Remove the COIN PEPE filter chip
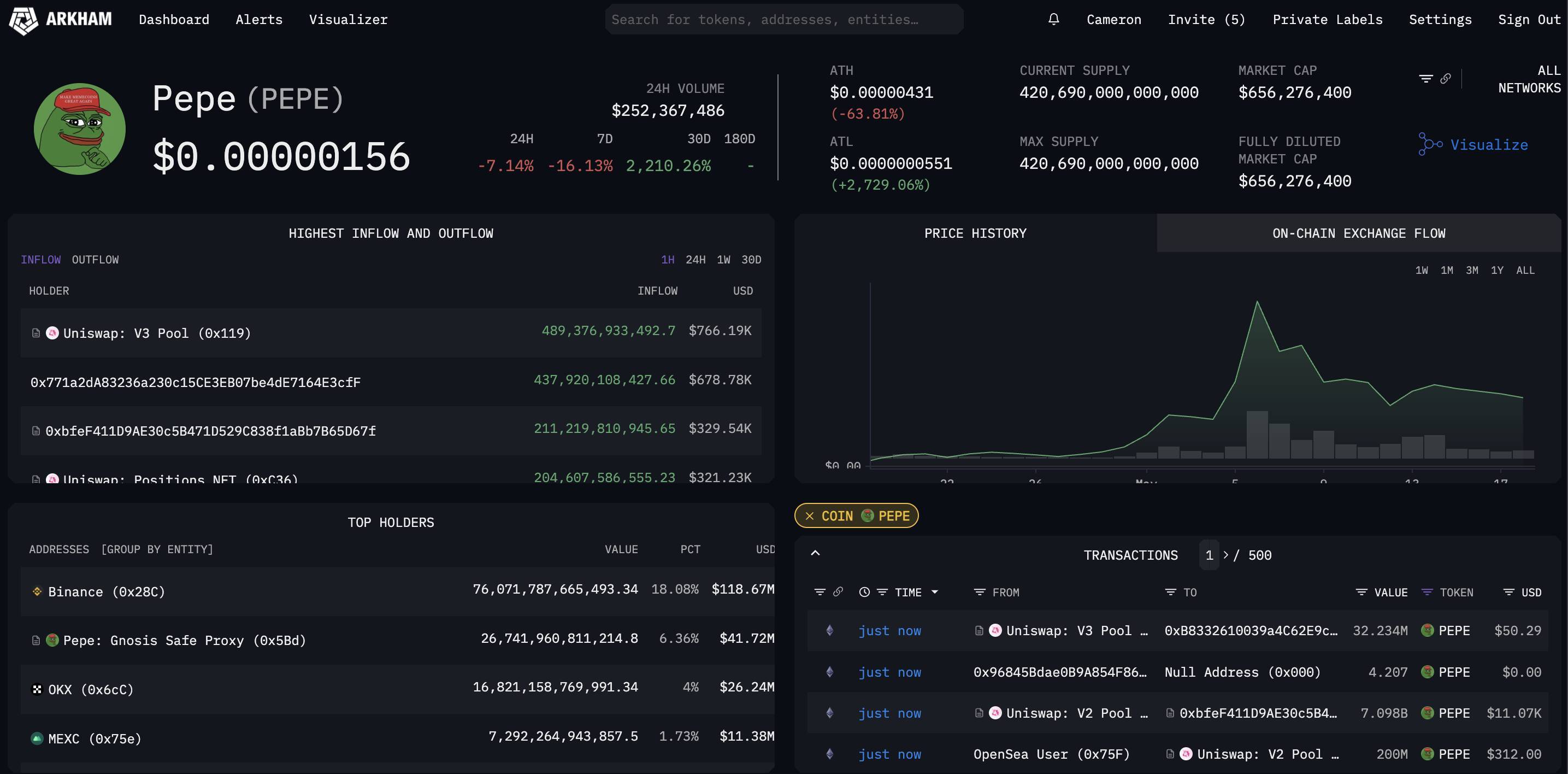1568x774 pixels. tap(810, 516)
